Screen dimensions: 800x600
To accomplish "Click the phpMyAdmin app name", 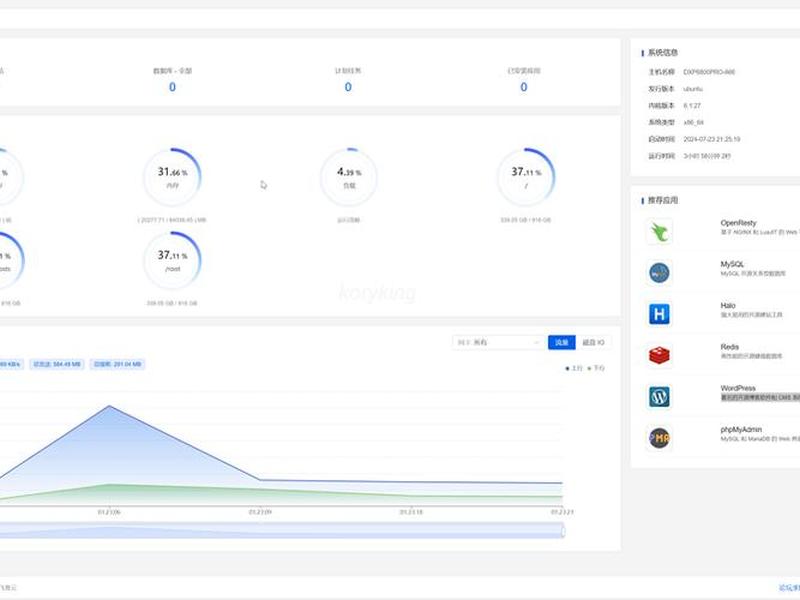I will point(741,430).
